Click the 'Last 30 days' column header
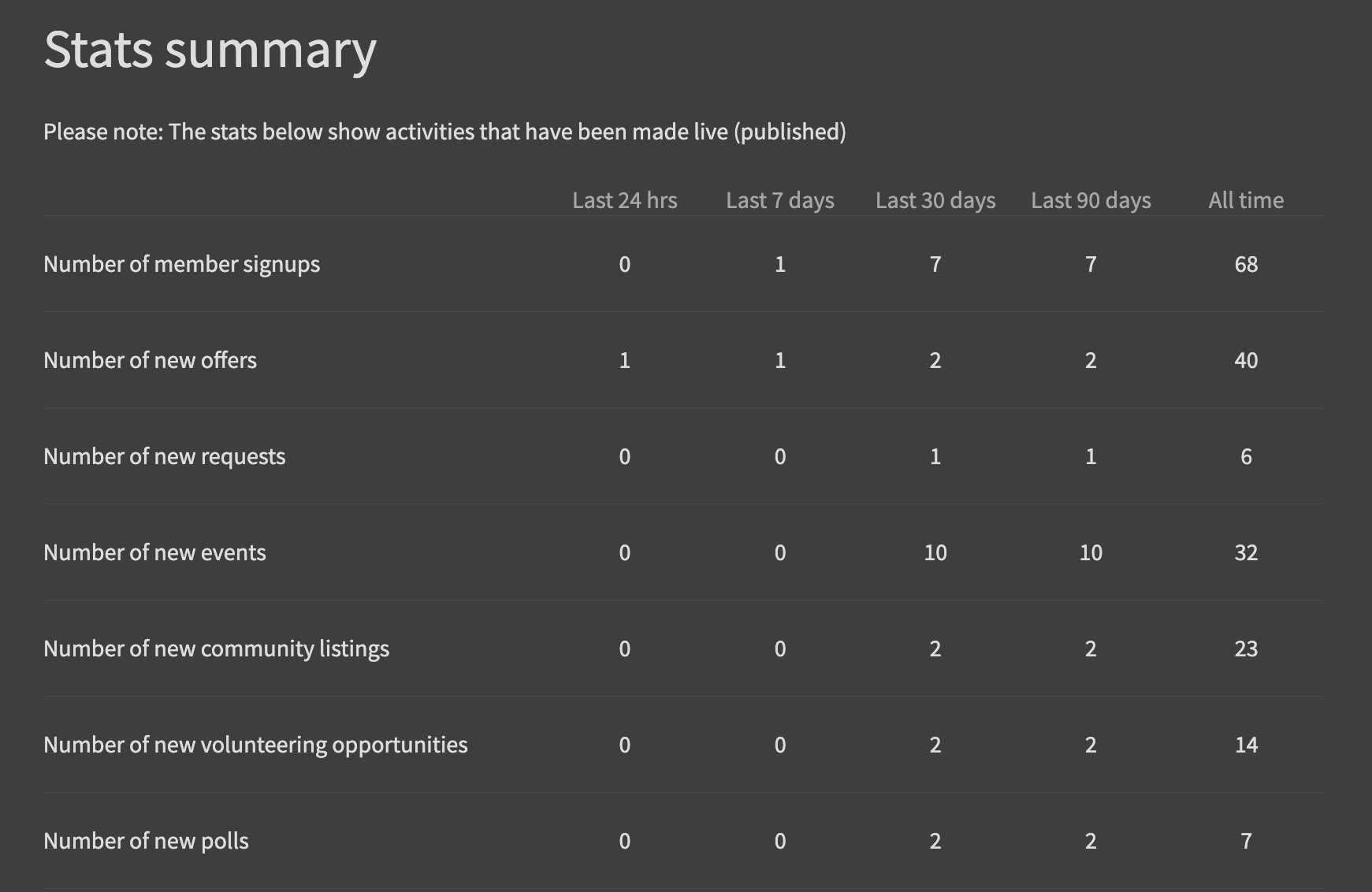Viewport: 1372px width, 892px height. [935, 200]
